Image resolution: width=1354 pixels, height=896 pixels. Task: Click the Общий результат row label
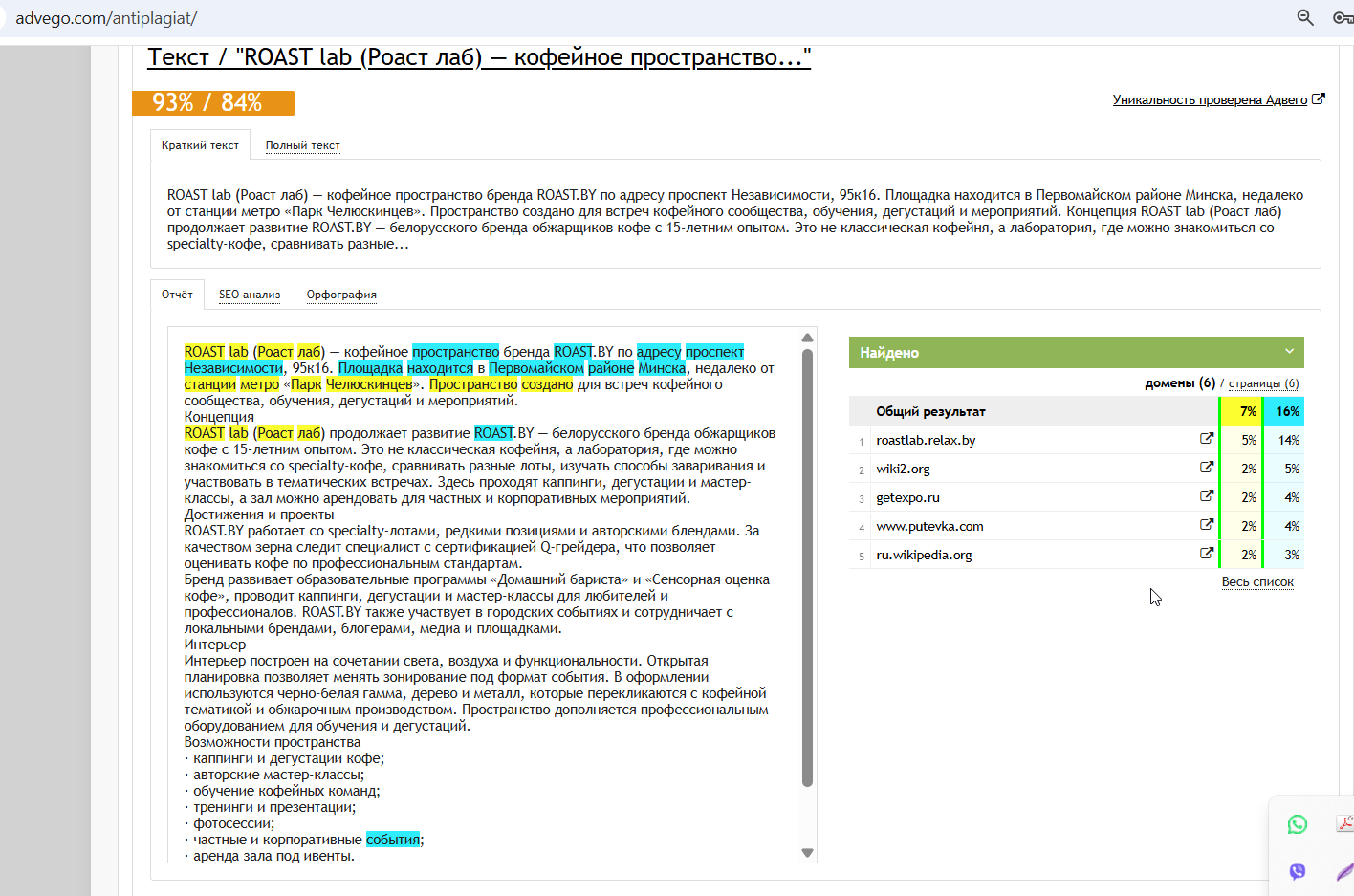click(930, 411)
